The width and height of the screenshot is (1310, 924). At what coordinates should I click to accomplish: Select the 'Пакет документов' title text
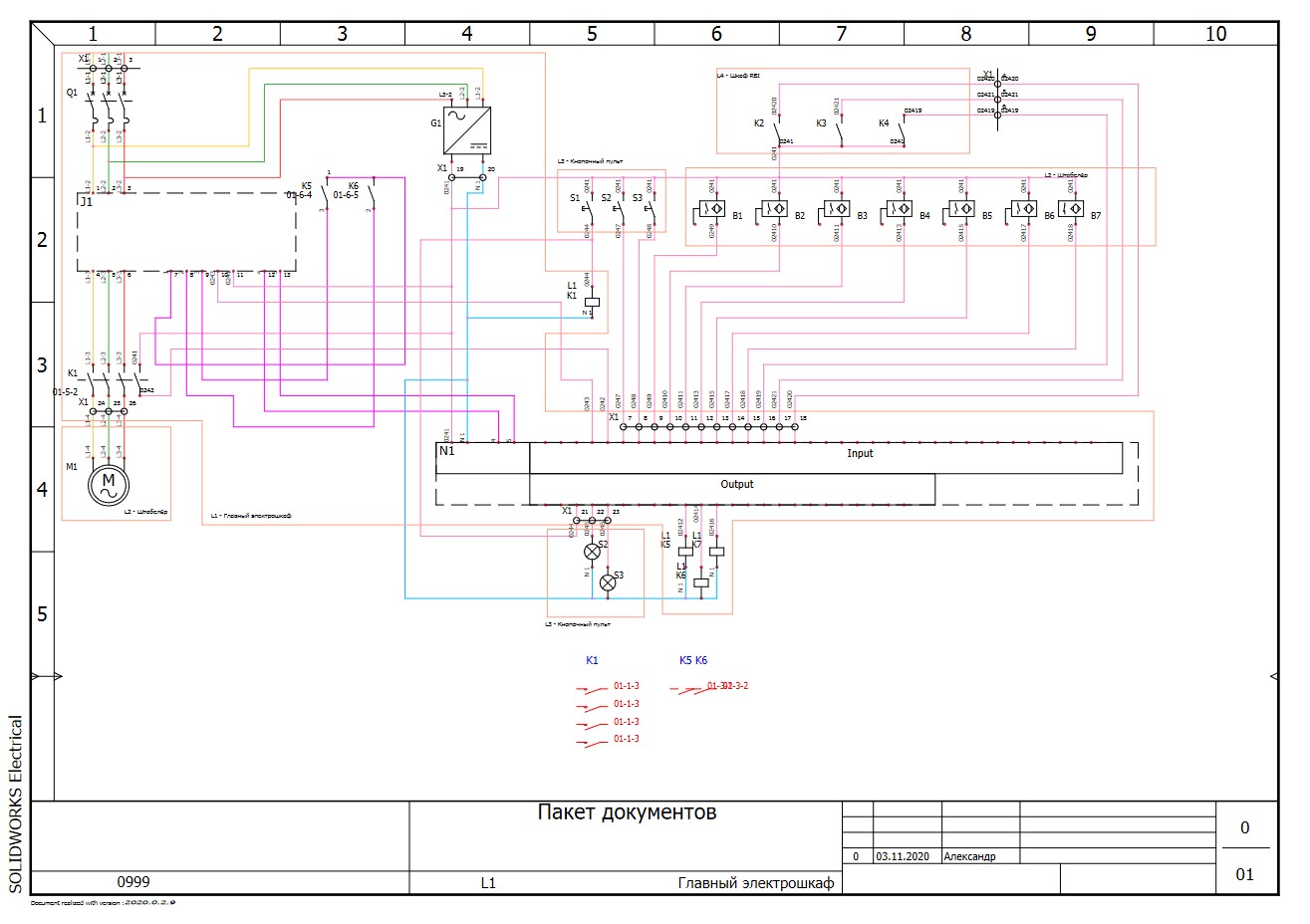[x=627, y=812]
